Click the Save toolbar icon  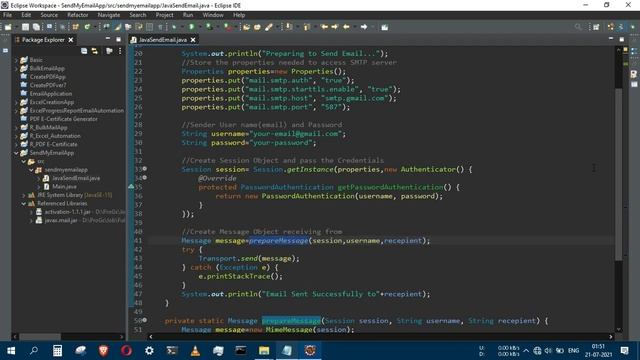[25, 27]
